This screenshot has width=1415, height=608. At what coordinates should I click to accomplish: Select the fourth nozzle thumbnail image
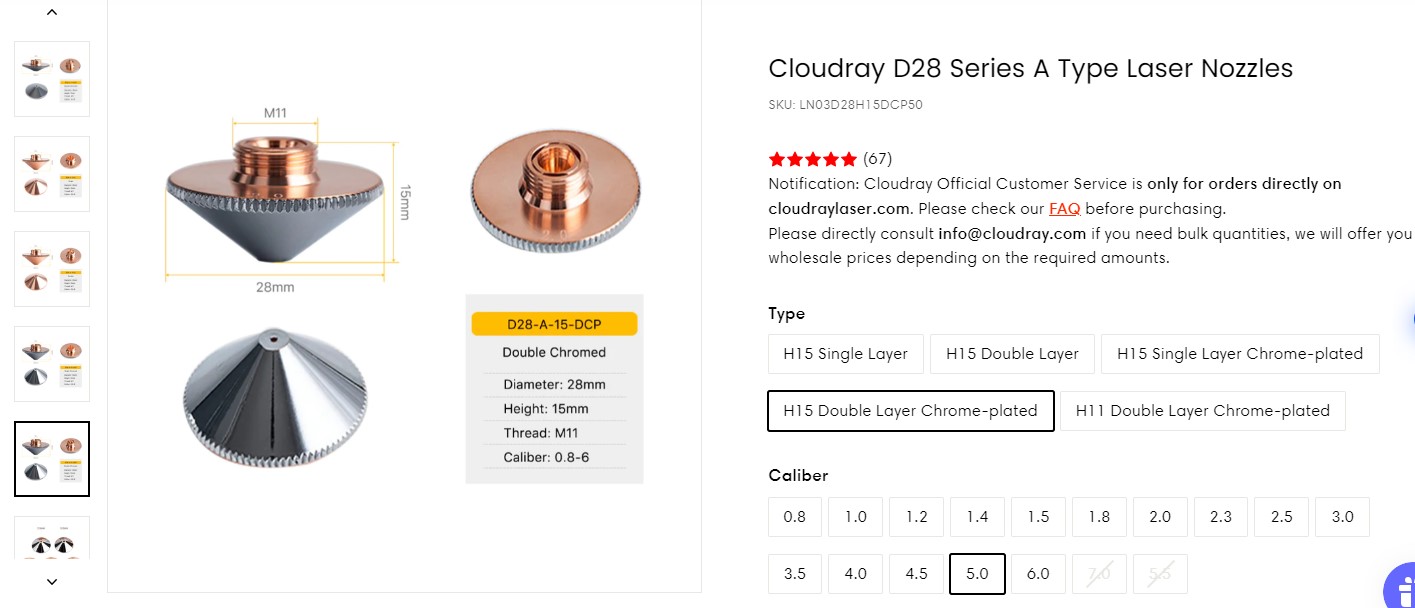point(52,364)
